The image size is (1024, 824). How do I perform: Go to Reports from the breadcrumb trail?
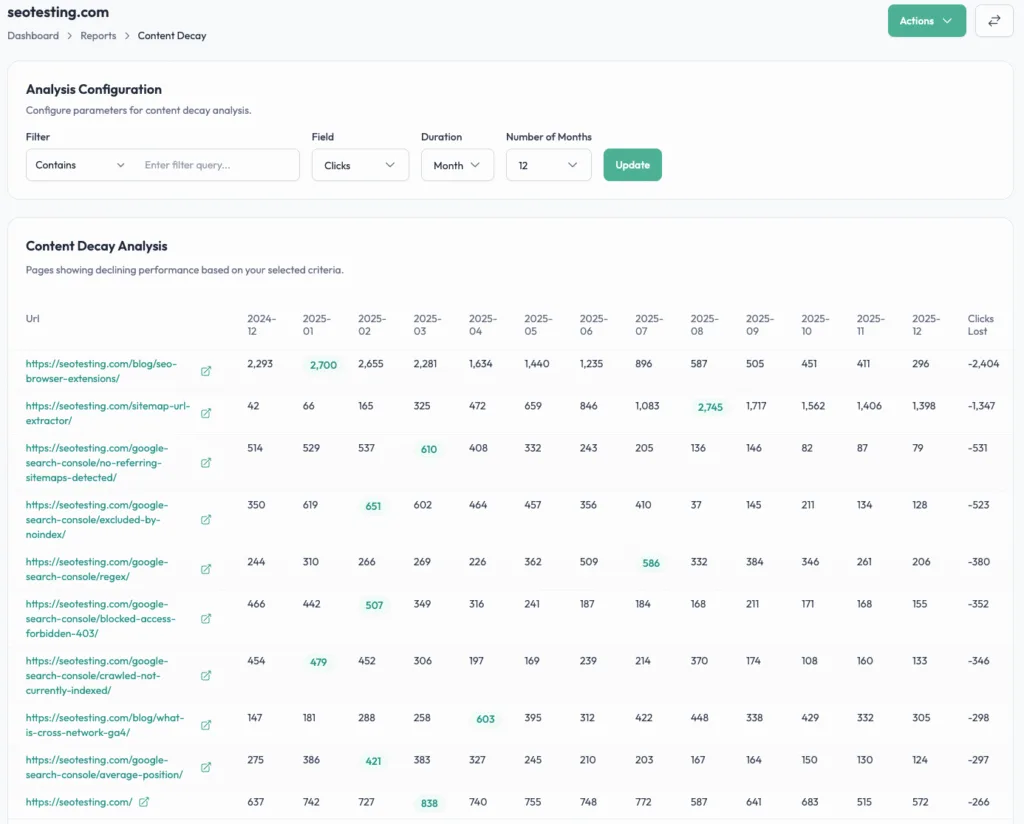[x=98, y=35]
